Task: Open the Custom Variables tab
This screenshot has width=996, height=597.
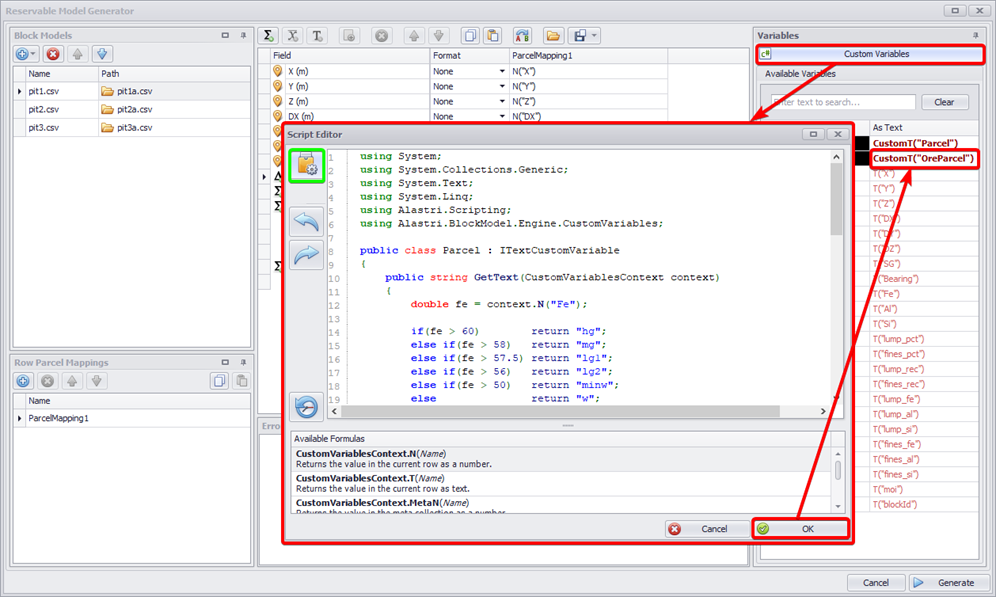Action: point(871,54)
